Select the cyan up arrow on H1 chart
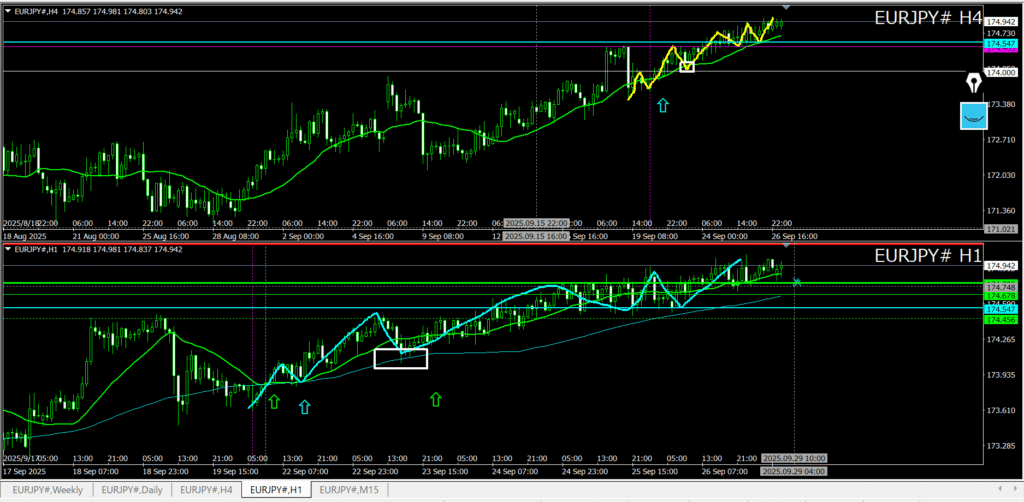1024x502 pixels. [304, 406]
